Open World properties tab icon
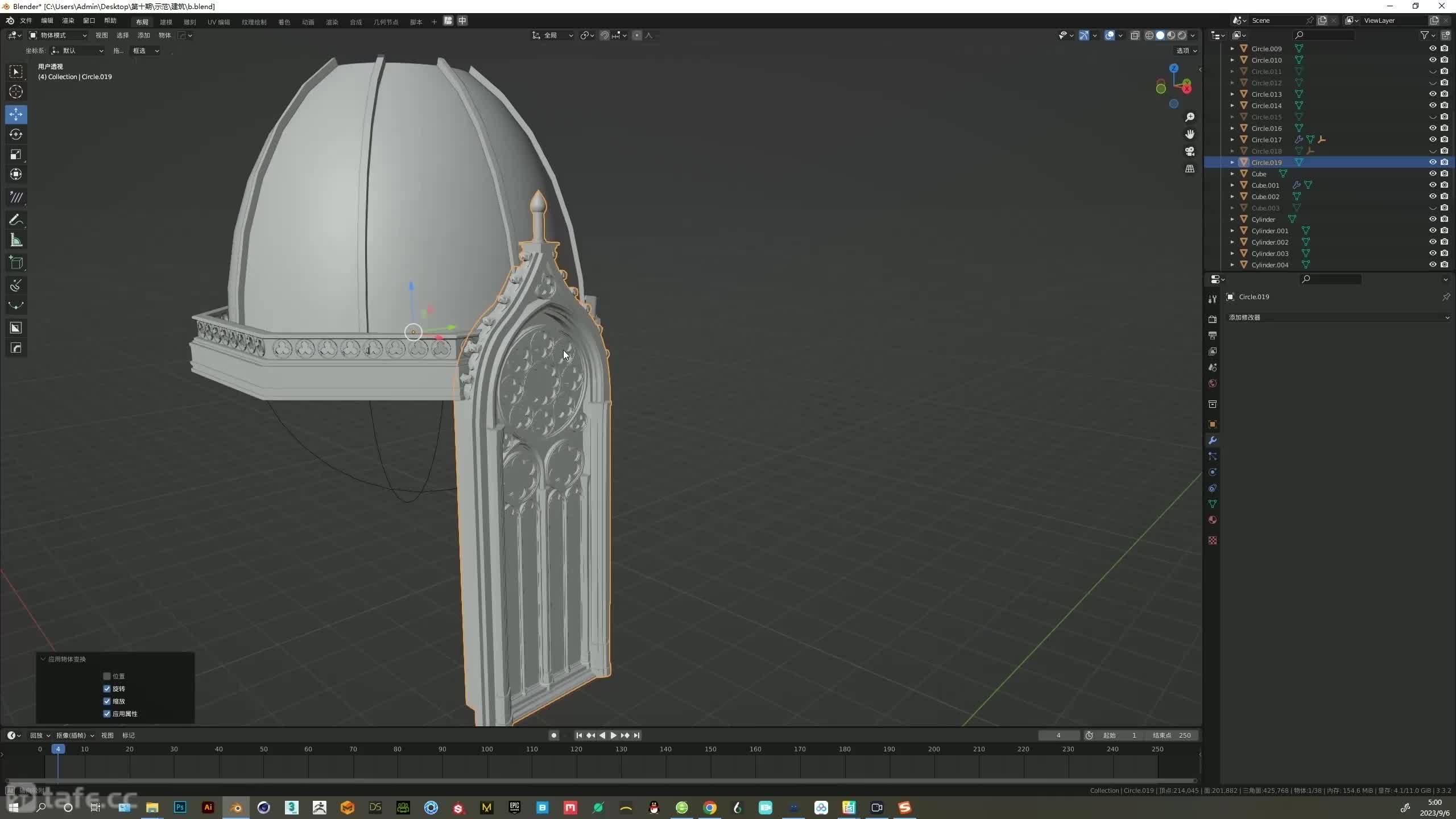1456x819 pixels. coord(1212,383)
